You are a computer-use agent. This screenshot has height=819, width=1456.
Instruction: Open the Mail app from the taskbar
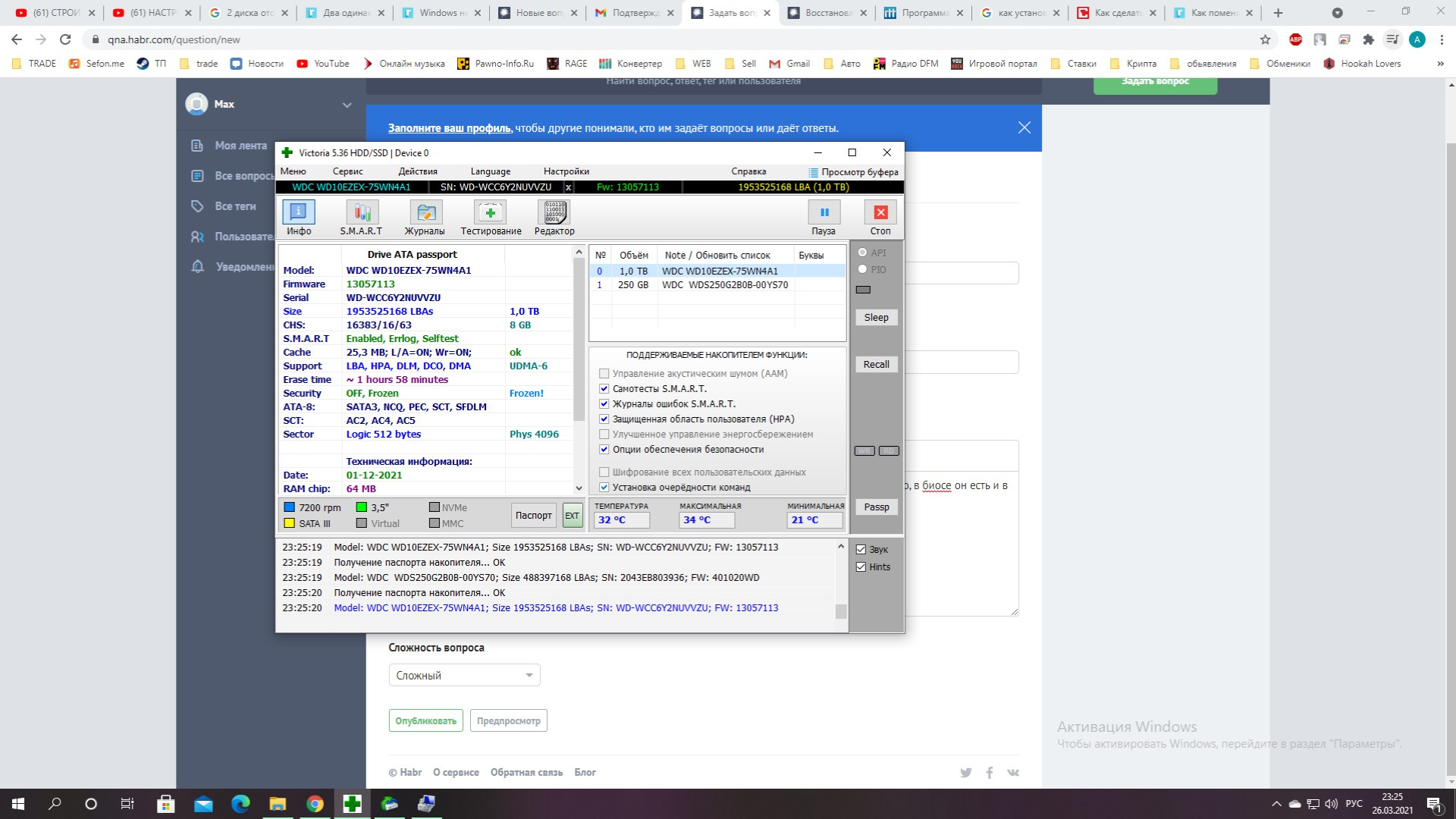tap(203, 804)
